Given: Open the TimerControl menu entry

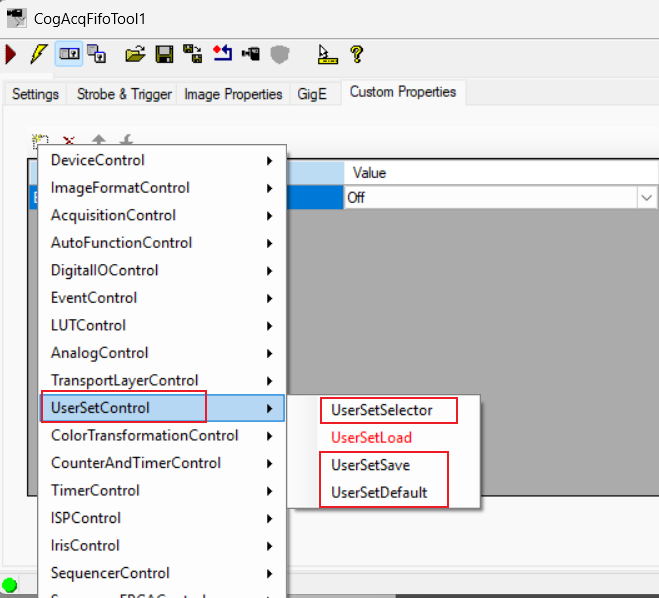Looking at the screenshot, I should coord(162,490).
